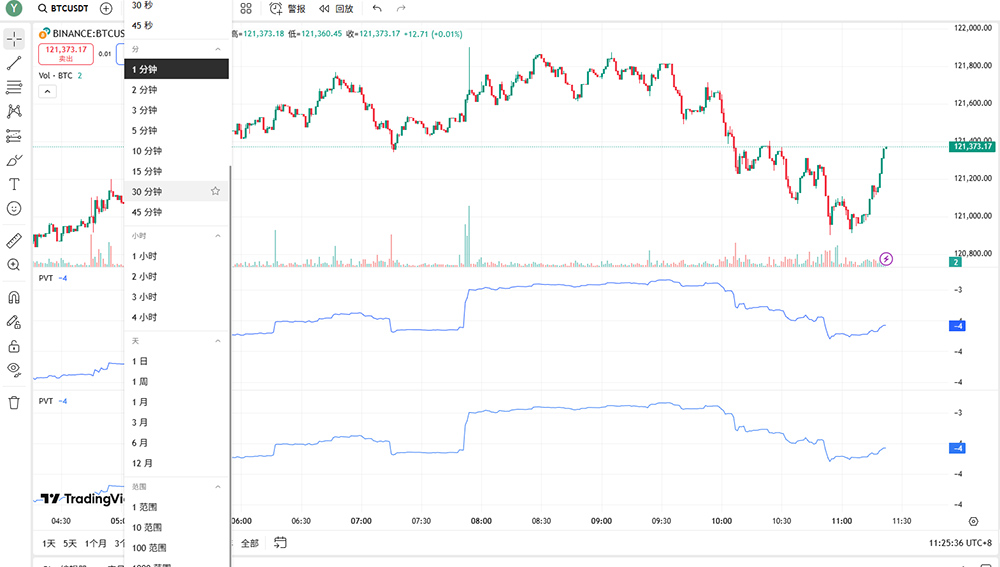Select the text annotation tool
Screen dimensions: 1000x567
point(14,184)
